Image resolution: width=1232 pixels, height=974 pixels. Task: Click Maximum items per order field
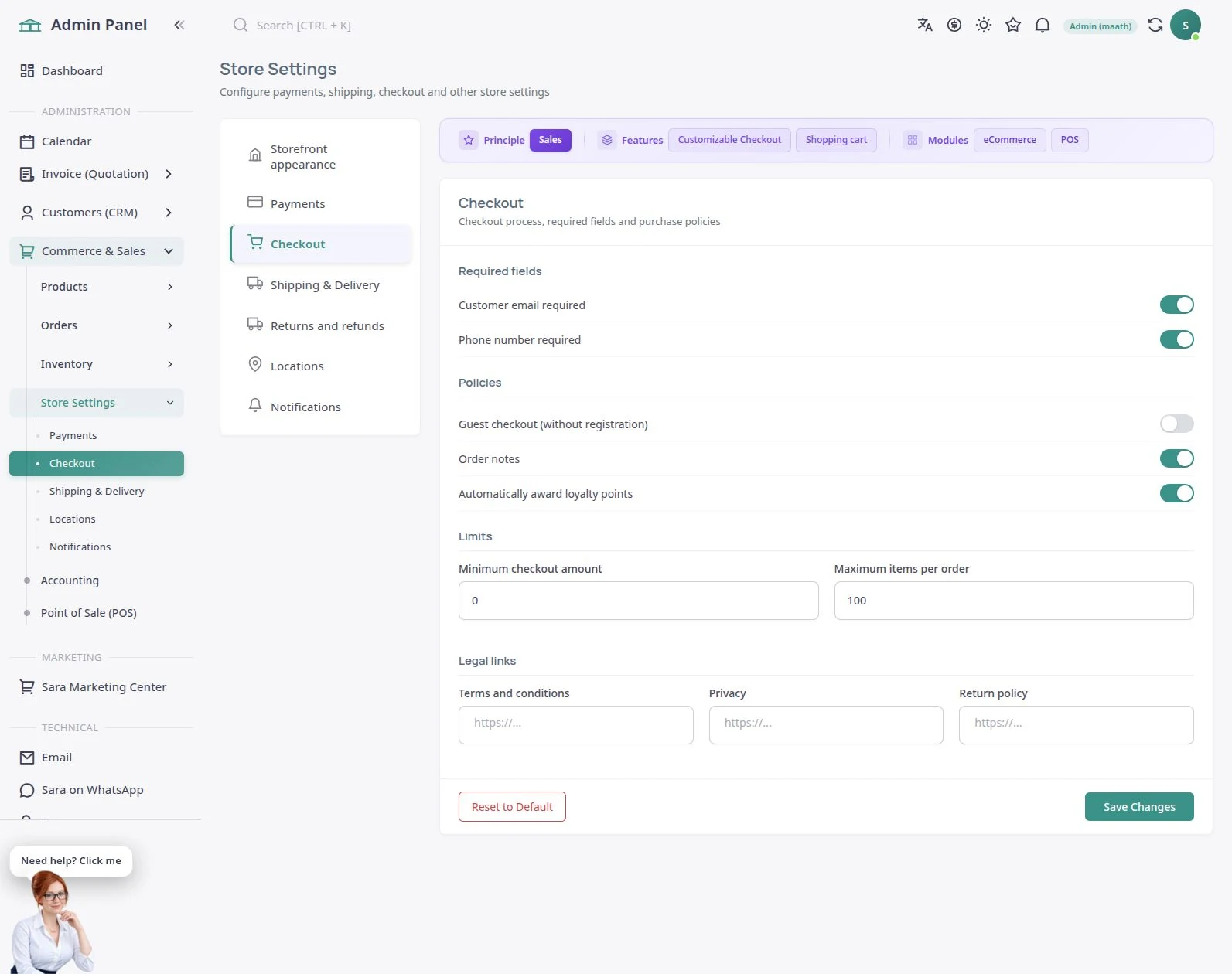click(x=1014, y=601)
